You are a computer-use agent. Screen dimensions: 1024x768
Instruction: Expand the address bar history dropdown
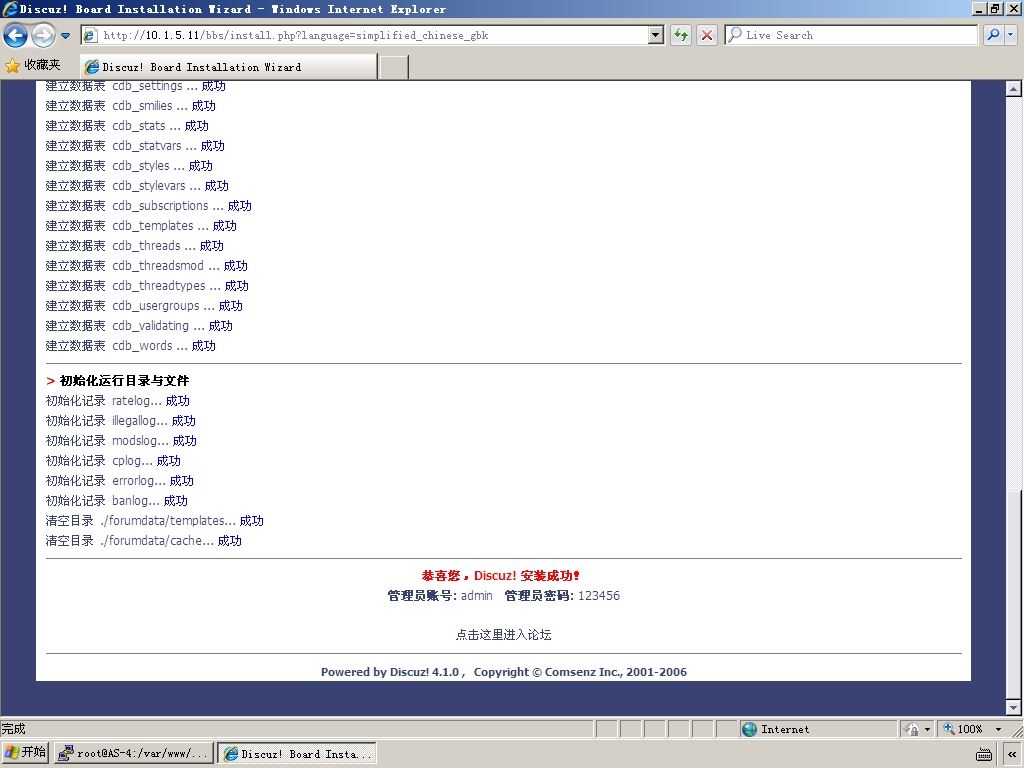tap(656, 35)
